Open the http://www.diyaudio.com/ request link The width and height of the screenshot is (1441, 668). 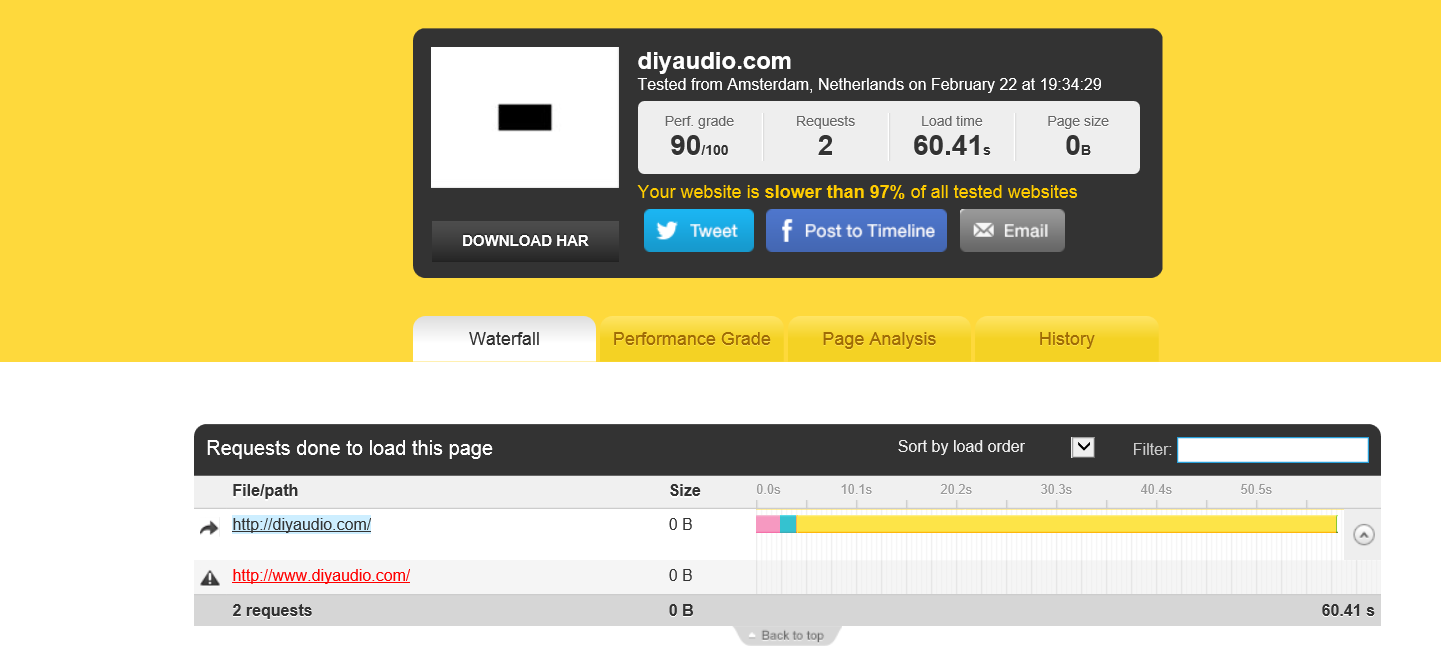click(x=321, y=575)
